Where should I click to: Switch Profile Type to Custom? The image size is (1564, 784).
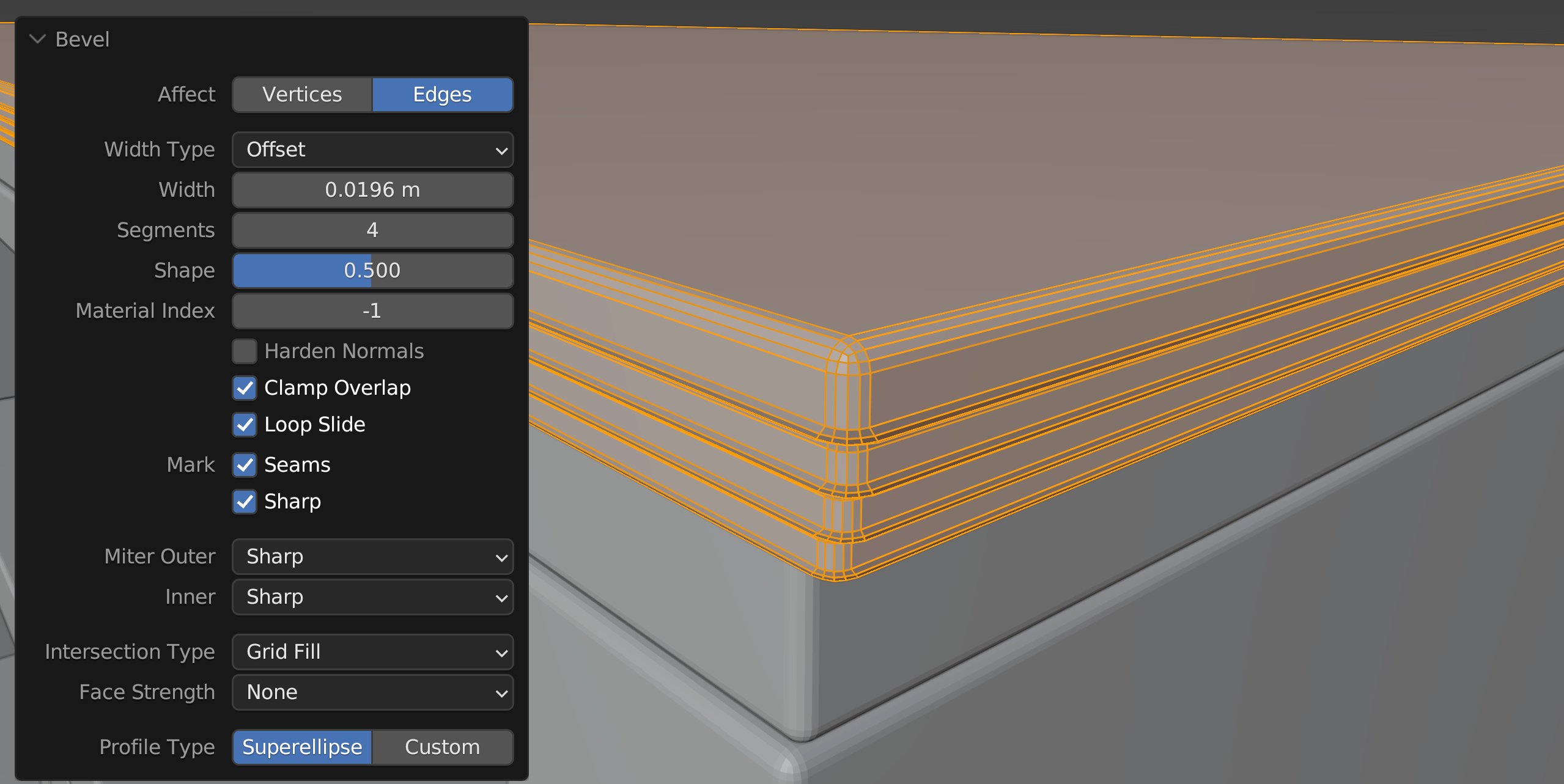(x=443, y=746)
